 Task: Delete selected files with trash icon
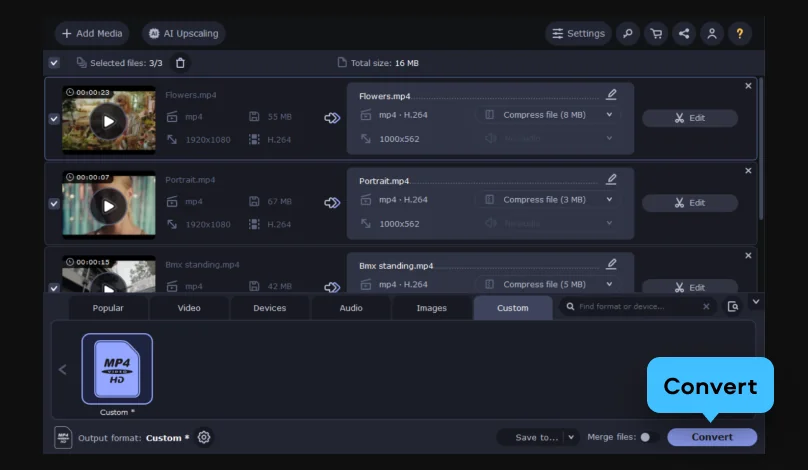click(x=180, y=63)
